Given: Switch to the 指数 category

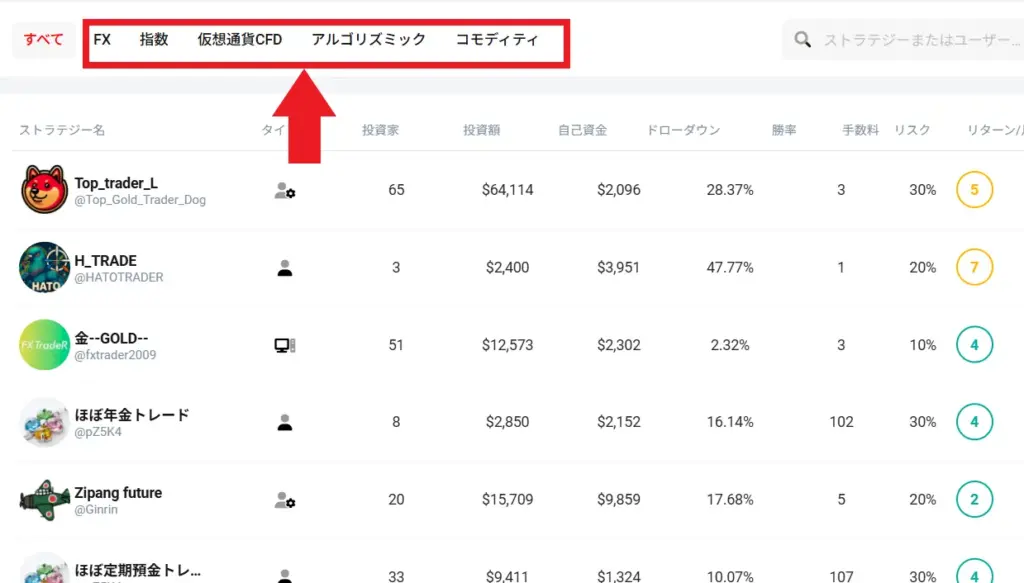Looking at the screenshot, I should click(155, 40).
